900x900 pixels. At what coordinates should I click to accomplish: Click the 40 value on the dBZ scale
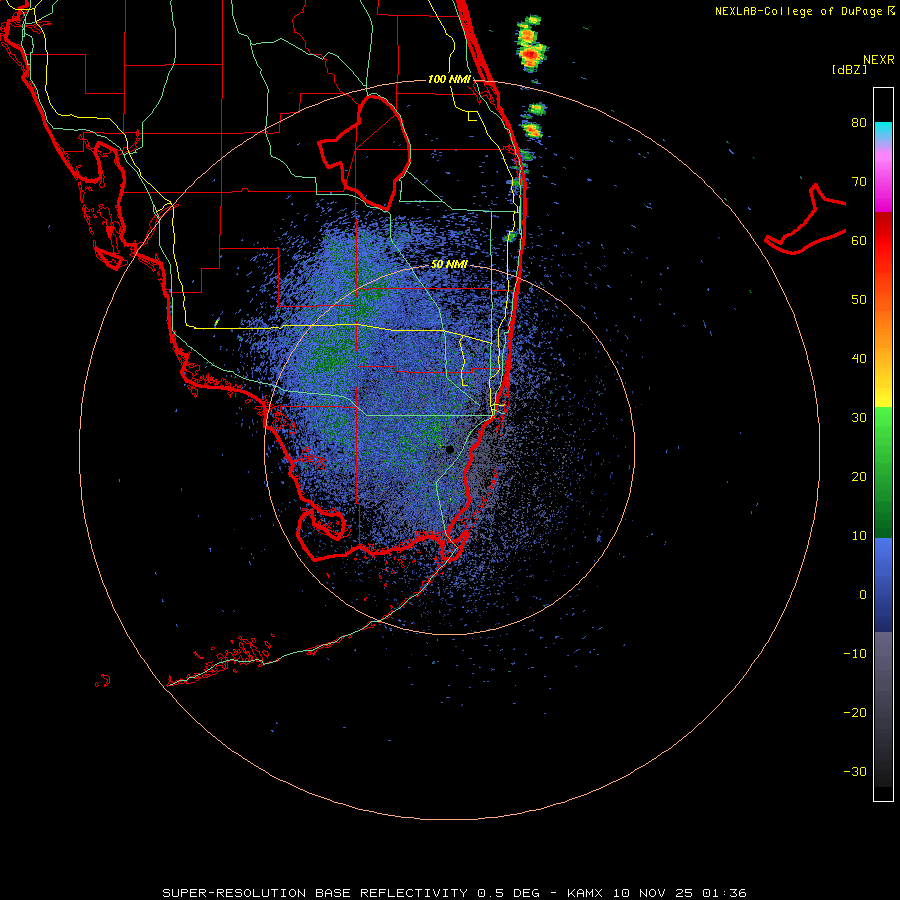pyautogui.click(x=859, y=359)
